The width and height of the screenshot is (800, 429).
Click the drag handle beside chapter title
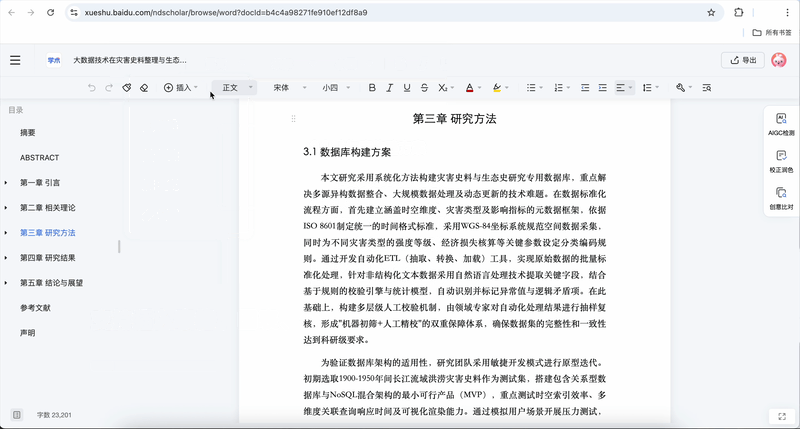pos(293,119)
